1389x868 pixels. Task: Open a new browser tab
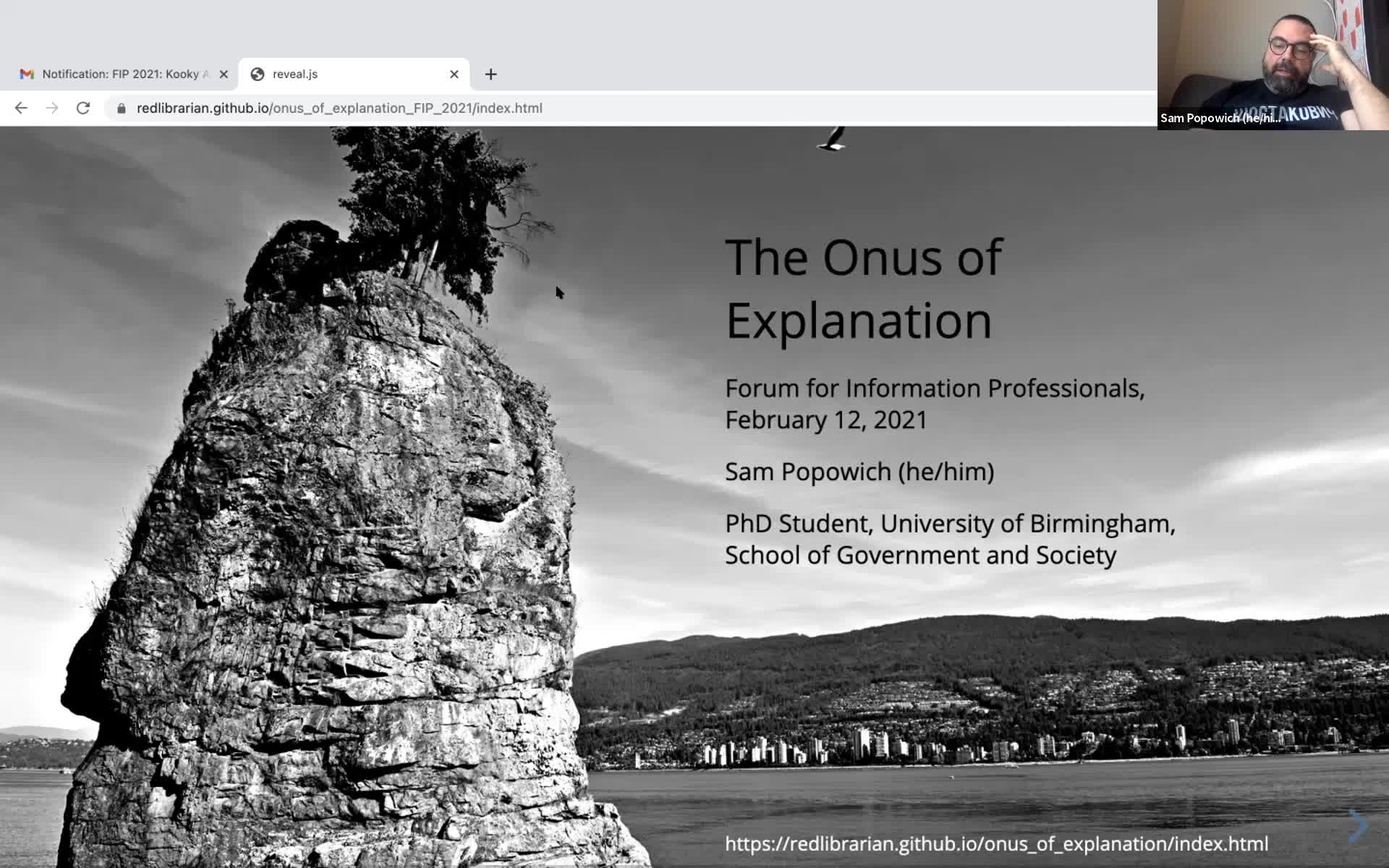(x=490, y=74)
